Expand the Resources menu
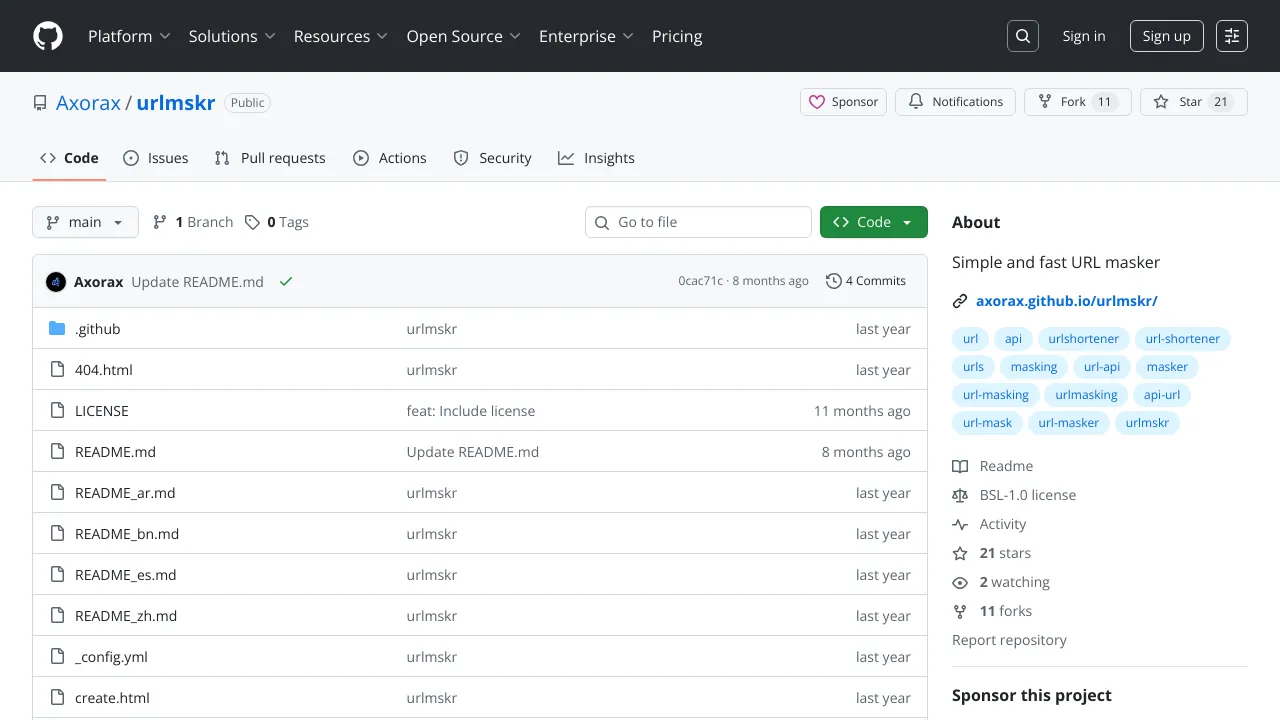 340,36
